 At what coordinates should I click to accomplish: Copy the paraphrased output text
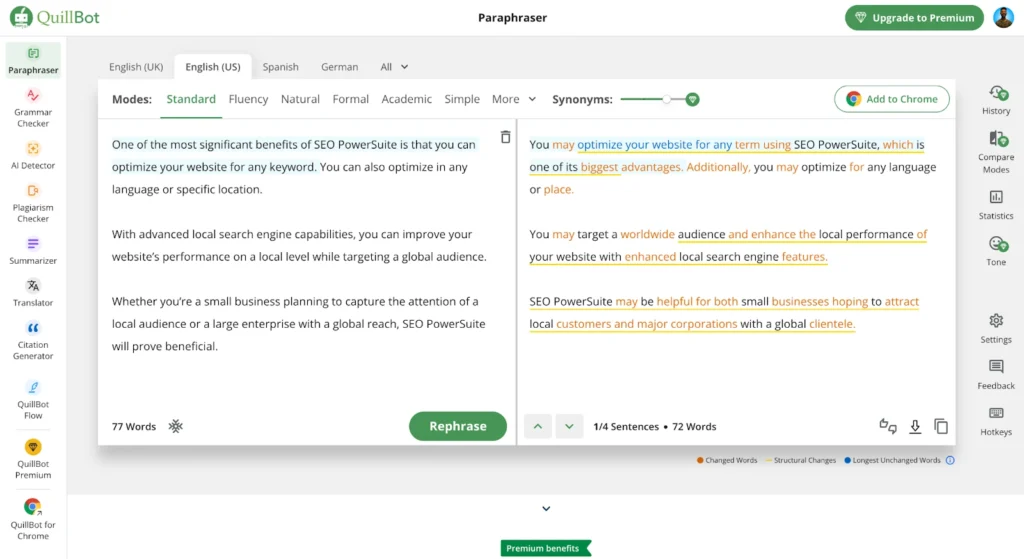[x=941, y=426]
